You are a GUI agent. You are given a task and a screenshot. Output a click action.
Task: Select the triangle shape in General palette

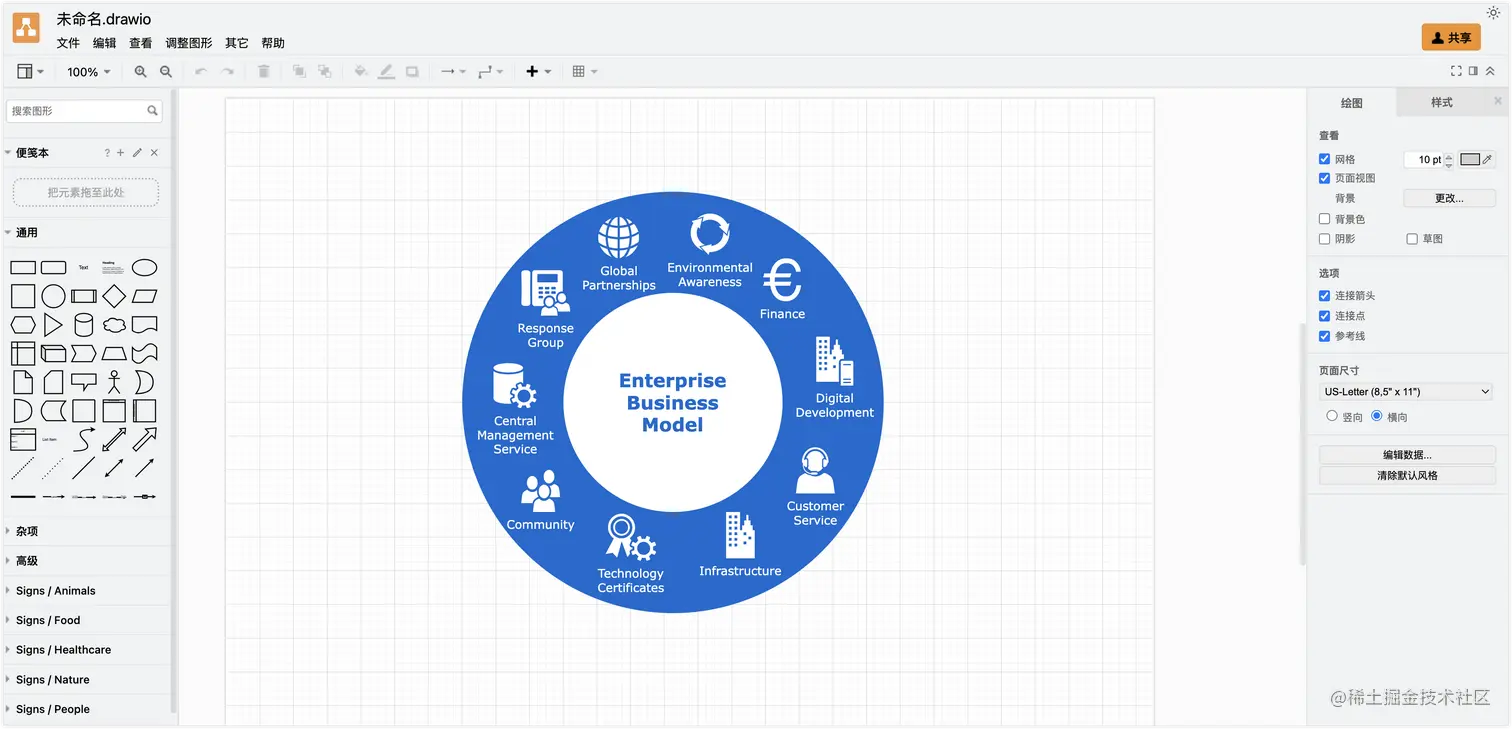(x=53, y=325)
